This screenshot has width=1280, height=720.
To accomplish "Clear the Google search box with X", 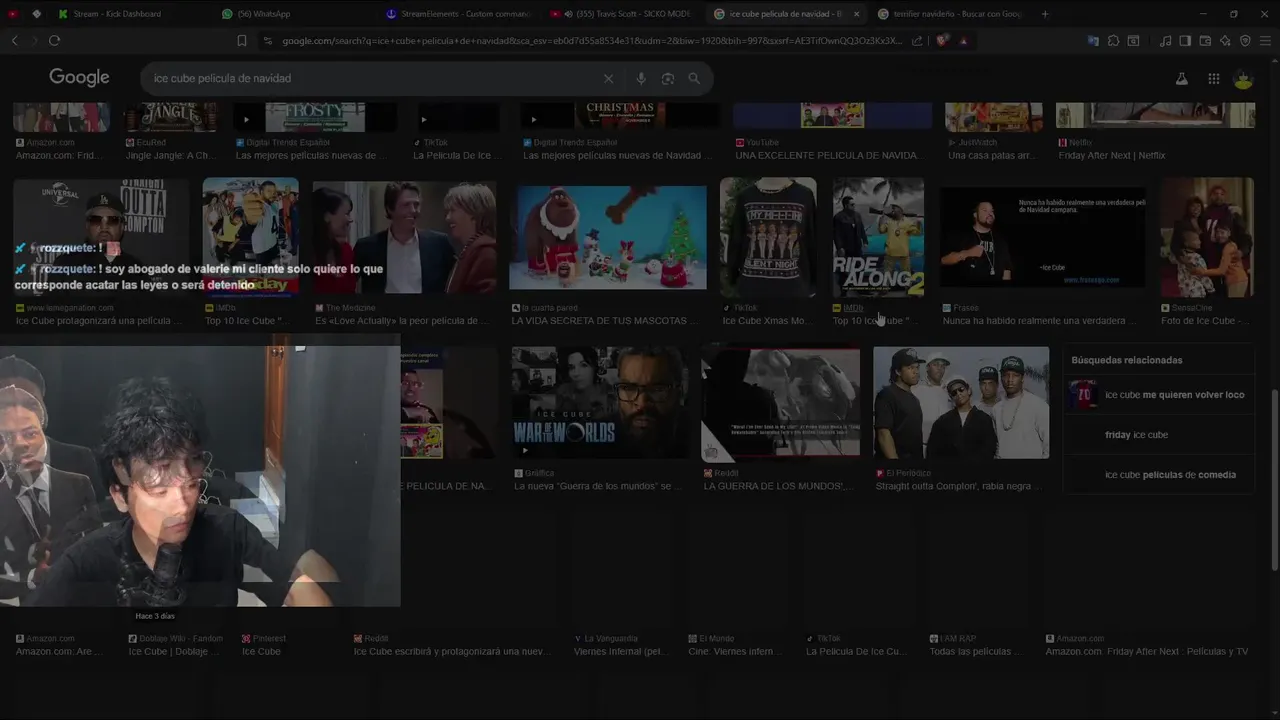I will [x=608, y=78].
